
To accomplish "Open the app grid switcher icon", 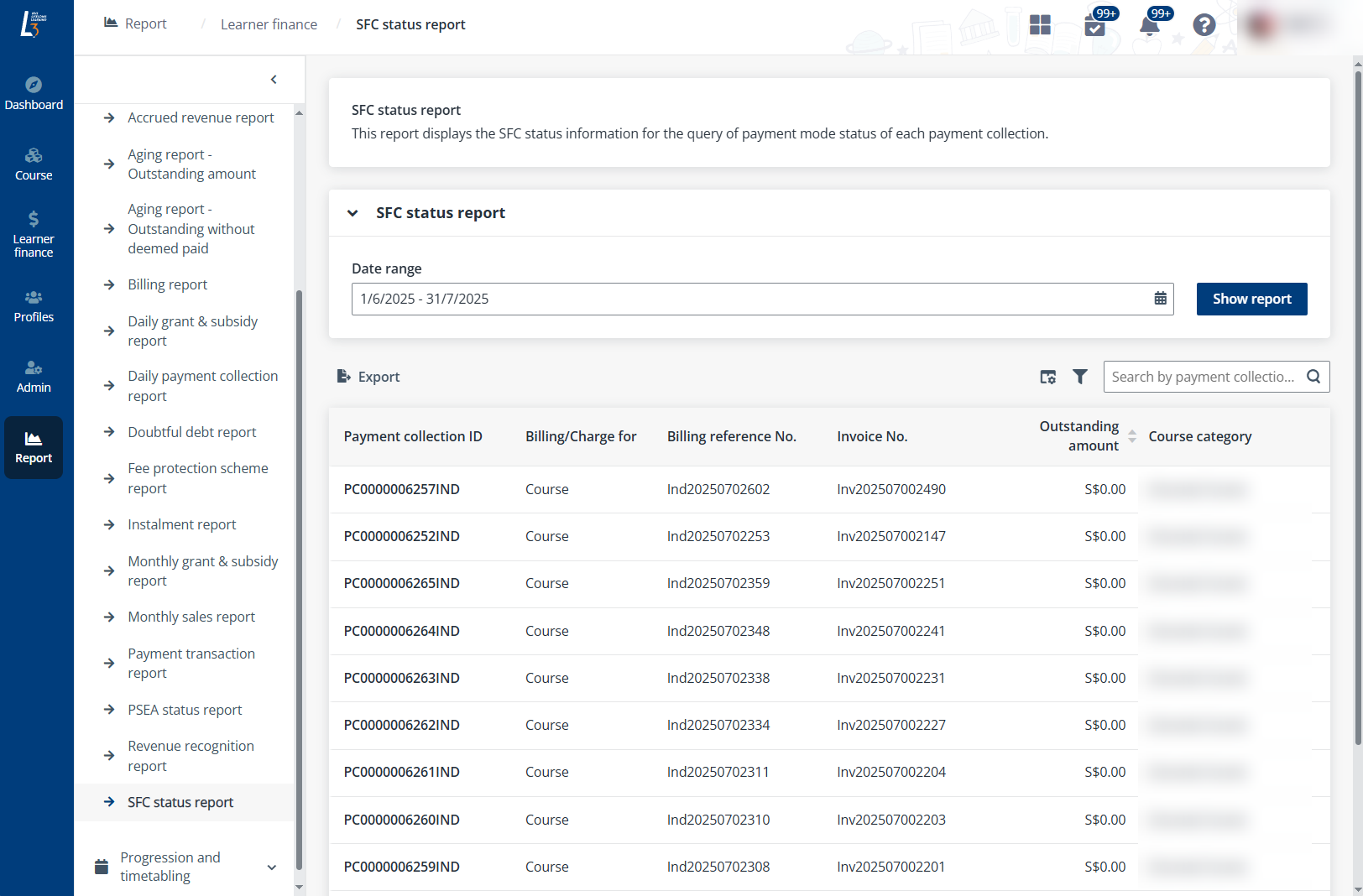I will tap(1040, 25).
